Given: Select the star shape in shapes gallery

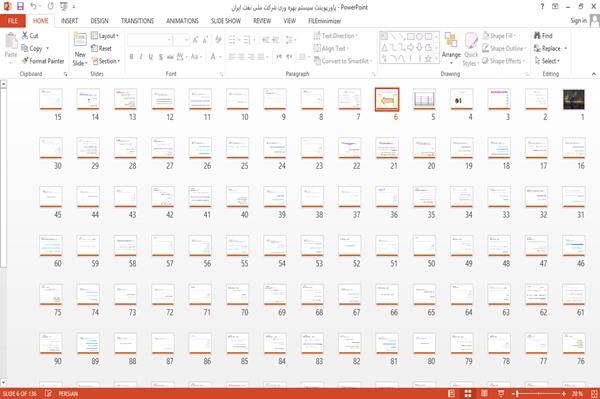Looking at the screenshot, I should 428,58.
